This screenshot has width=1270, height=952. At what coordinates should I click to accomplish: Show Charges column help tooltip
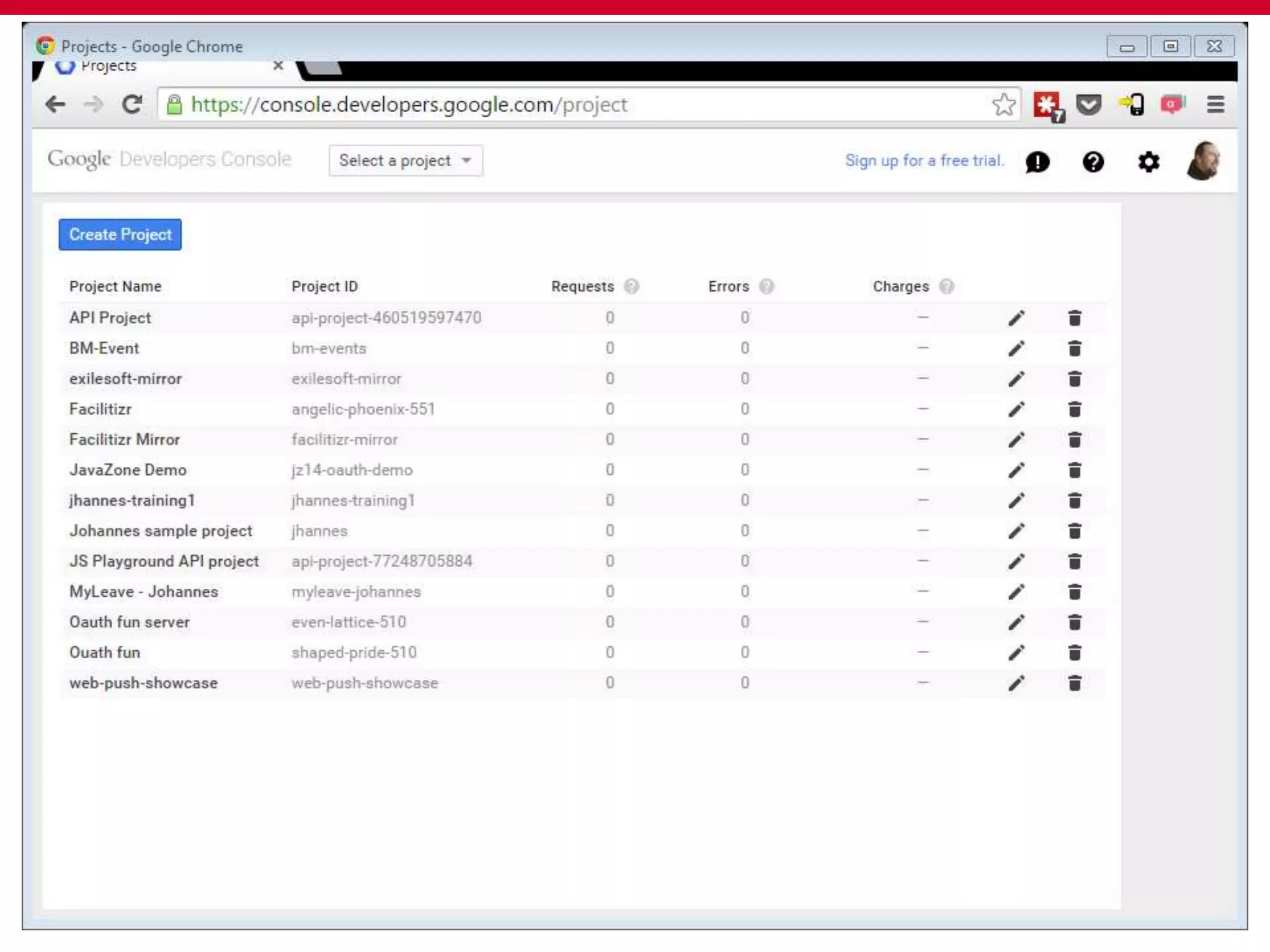point(946,286)
